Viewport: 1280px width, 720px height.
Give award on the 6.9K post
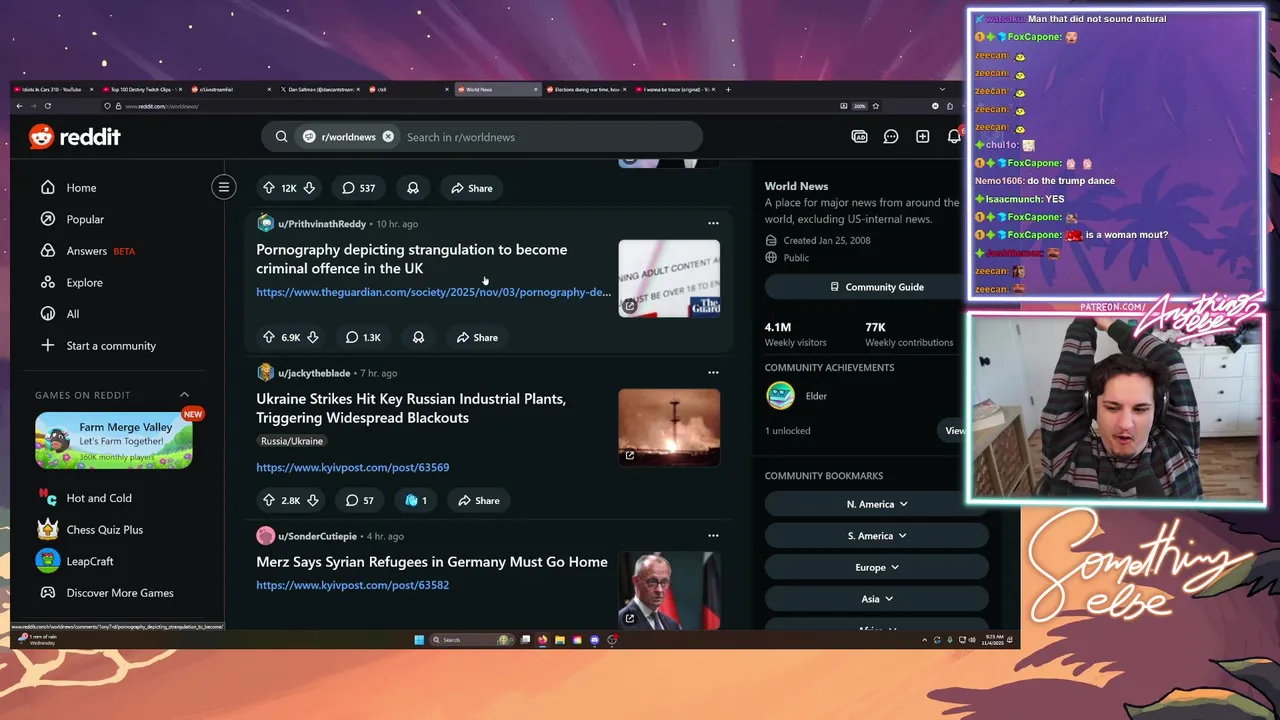click(x=418, y=337)
